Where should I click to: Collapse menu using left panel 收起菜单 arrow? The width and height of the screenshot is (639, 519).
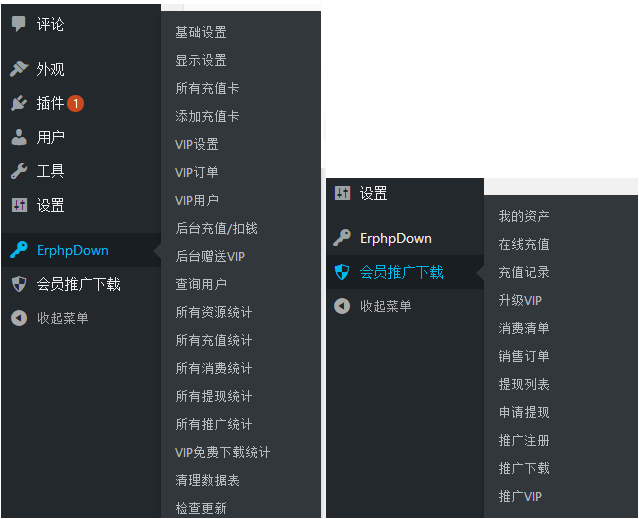(x=19, y=318)
